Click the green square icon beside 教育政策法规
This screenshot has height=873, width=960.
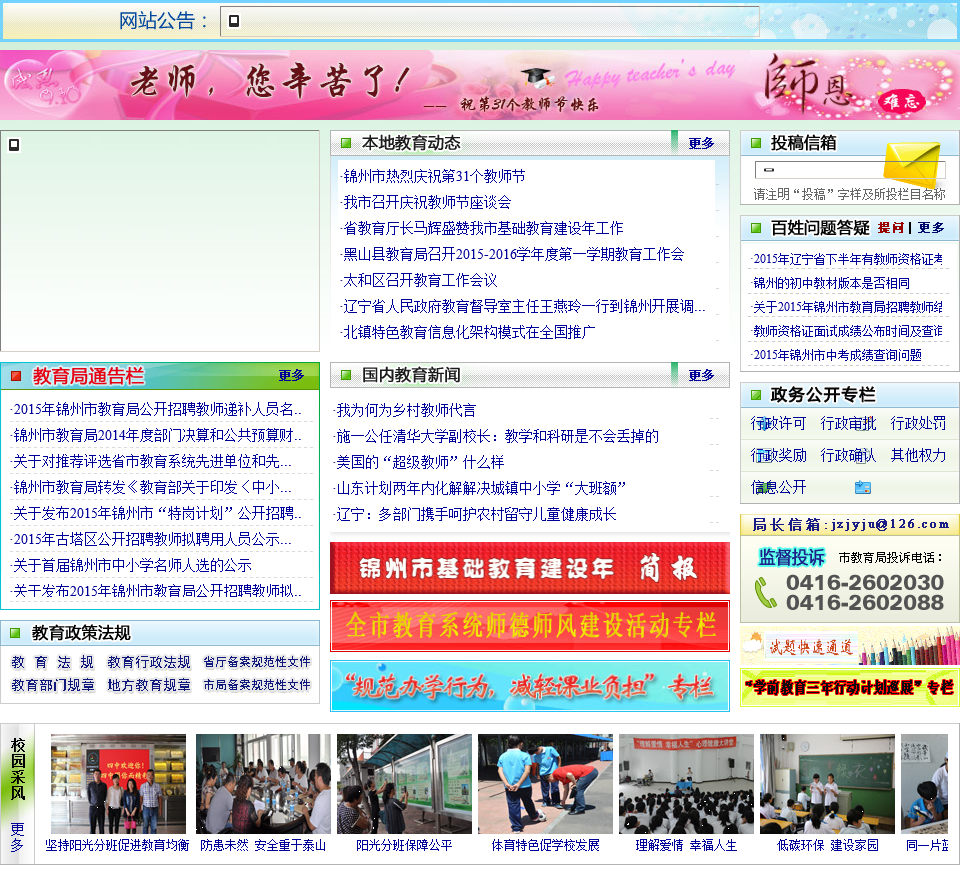point(15,633)
